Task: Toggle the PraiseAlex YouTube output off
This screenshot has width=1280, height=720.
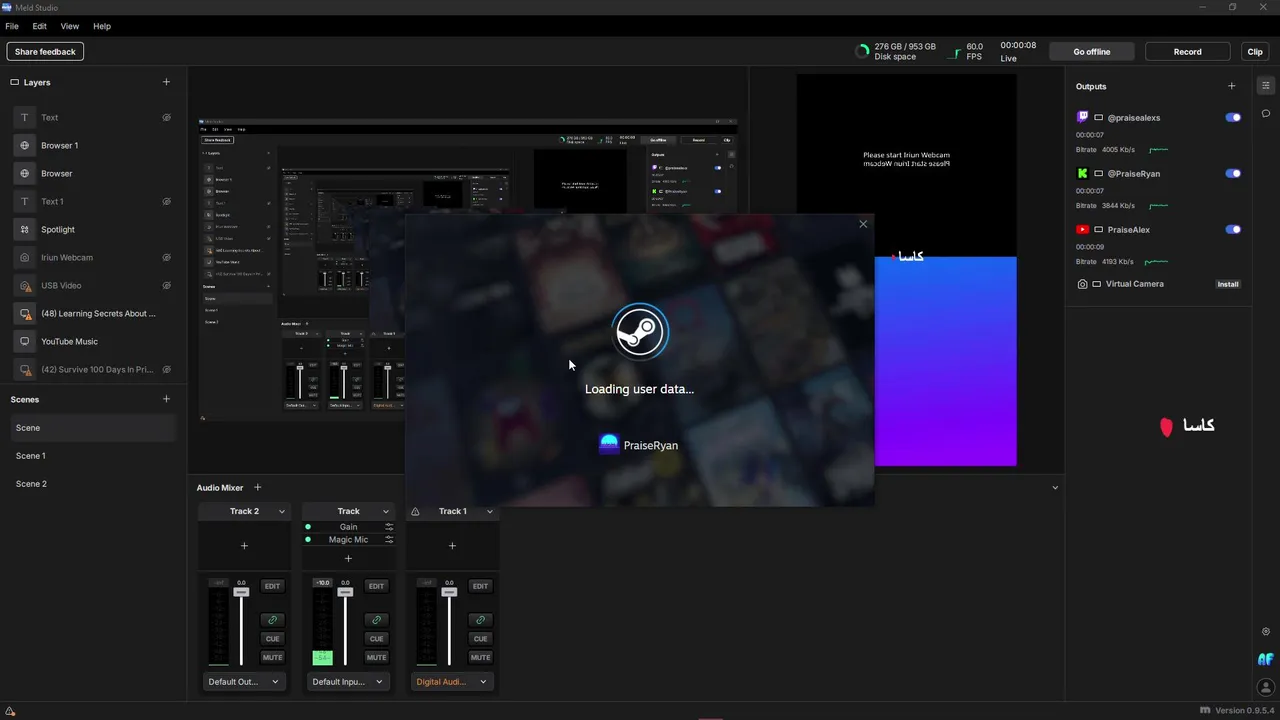Action: 1233,229
